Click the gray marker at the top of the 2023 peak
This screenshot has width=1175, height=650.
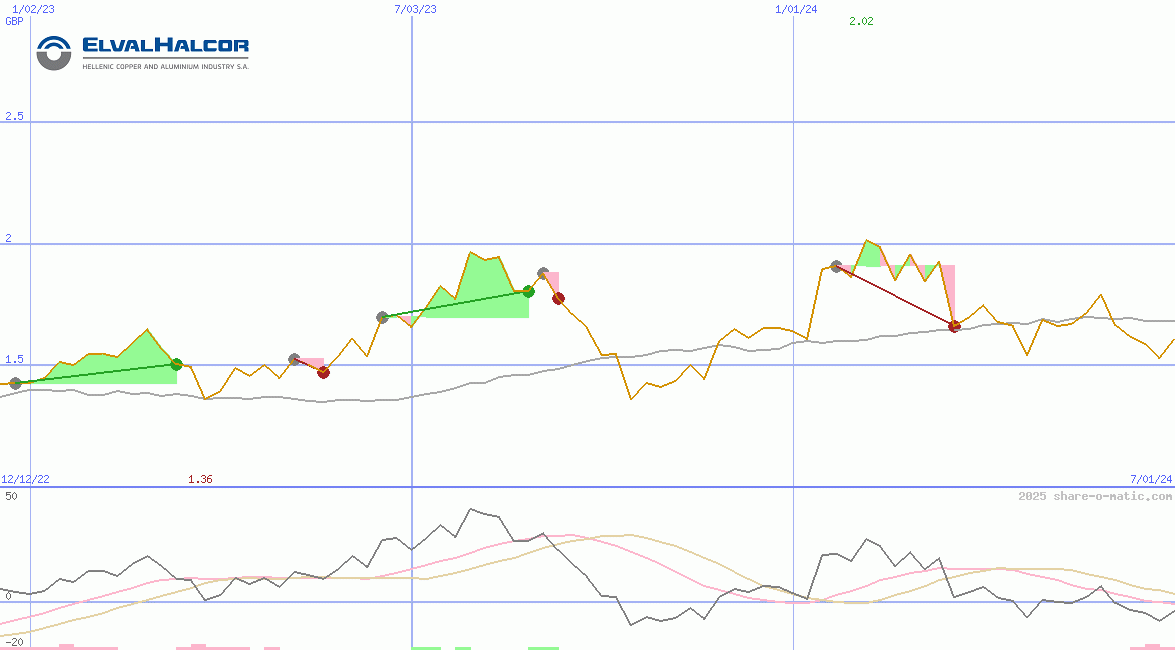click(x=543, y=273)
